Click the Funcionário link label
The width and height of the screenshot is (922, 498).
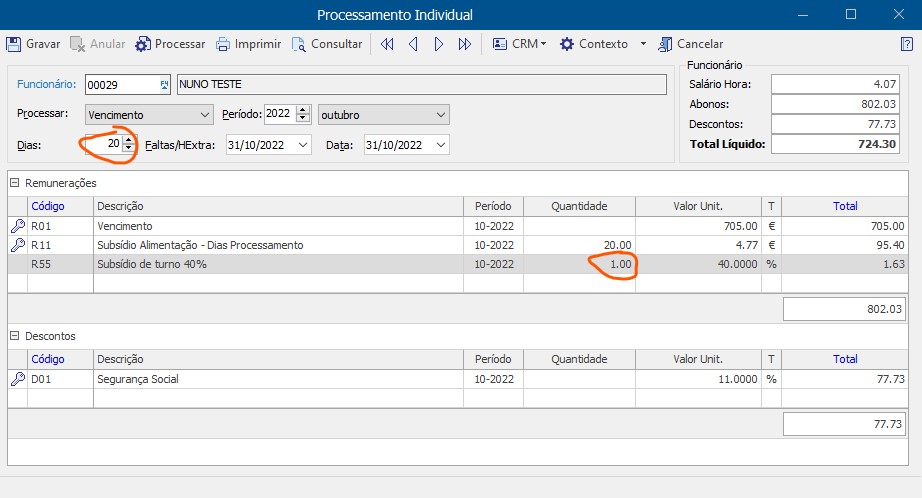(47, 84)
